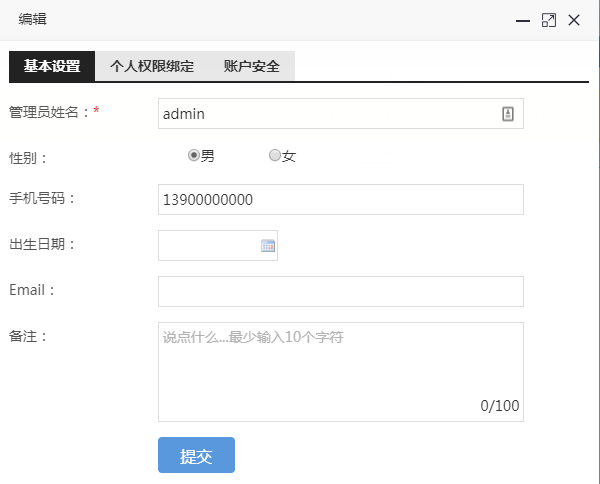Open the calendar date picker icon
The width and height of the screenshot is (600, 484).
coord(268,245)
